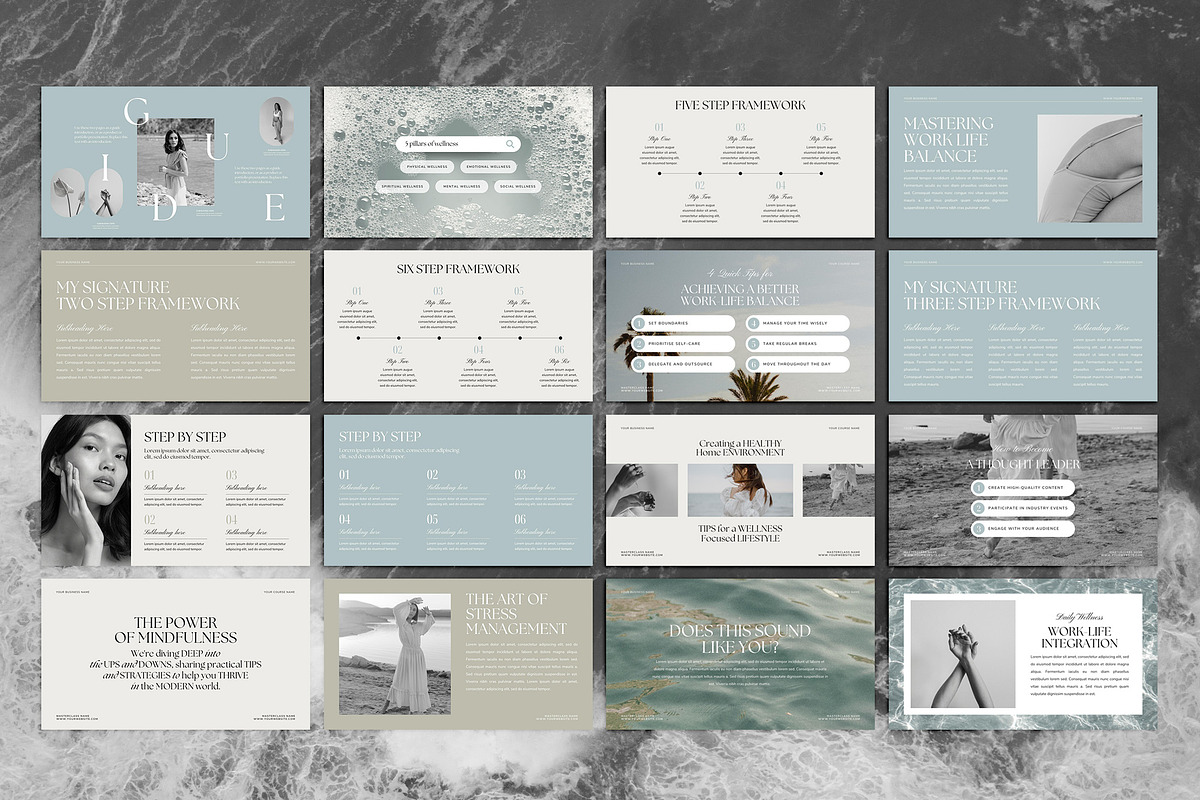1200x800 pixels.
Task: Click the 'Six Step Framework' heading
Action: pyautogui.click(x=458, y=269)
